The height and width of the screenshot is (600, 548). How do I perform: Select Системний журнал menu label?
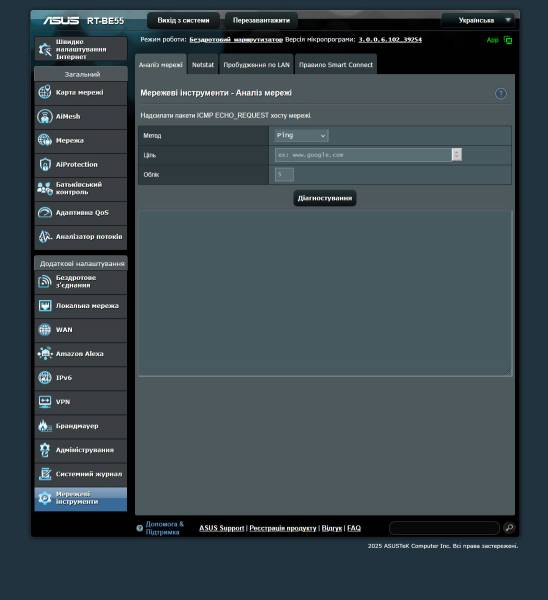pyautogui.click(x=89, y=474)
